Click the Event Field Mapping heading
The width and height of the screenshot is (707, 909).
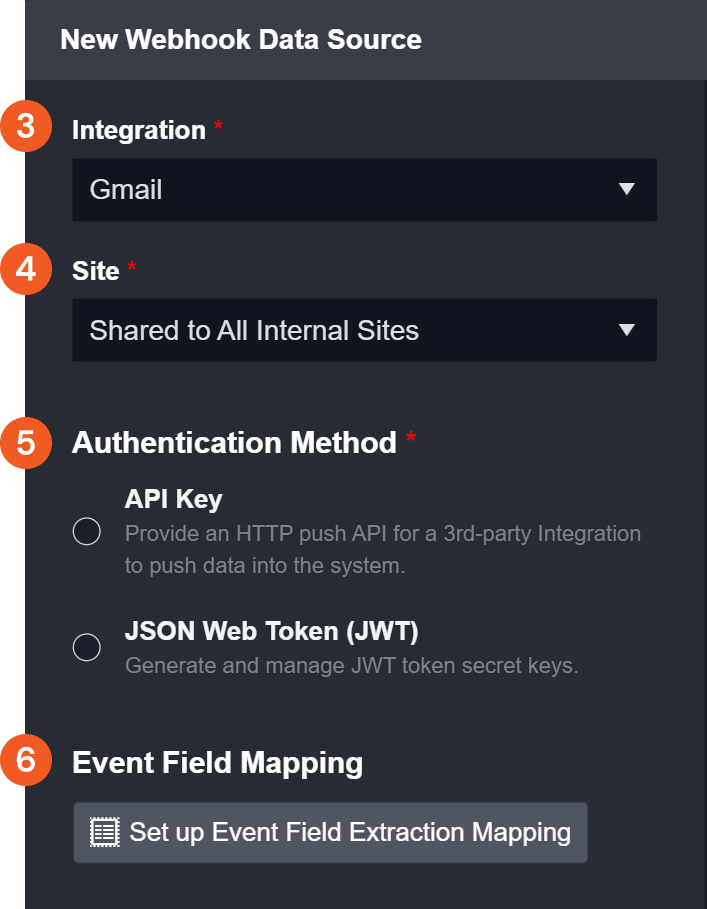pos(217,763)
